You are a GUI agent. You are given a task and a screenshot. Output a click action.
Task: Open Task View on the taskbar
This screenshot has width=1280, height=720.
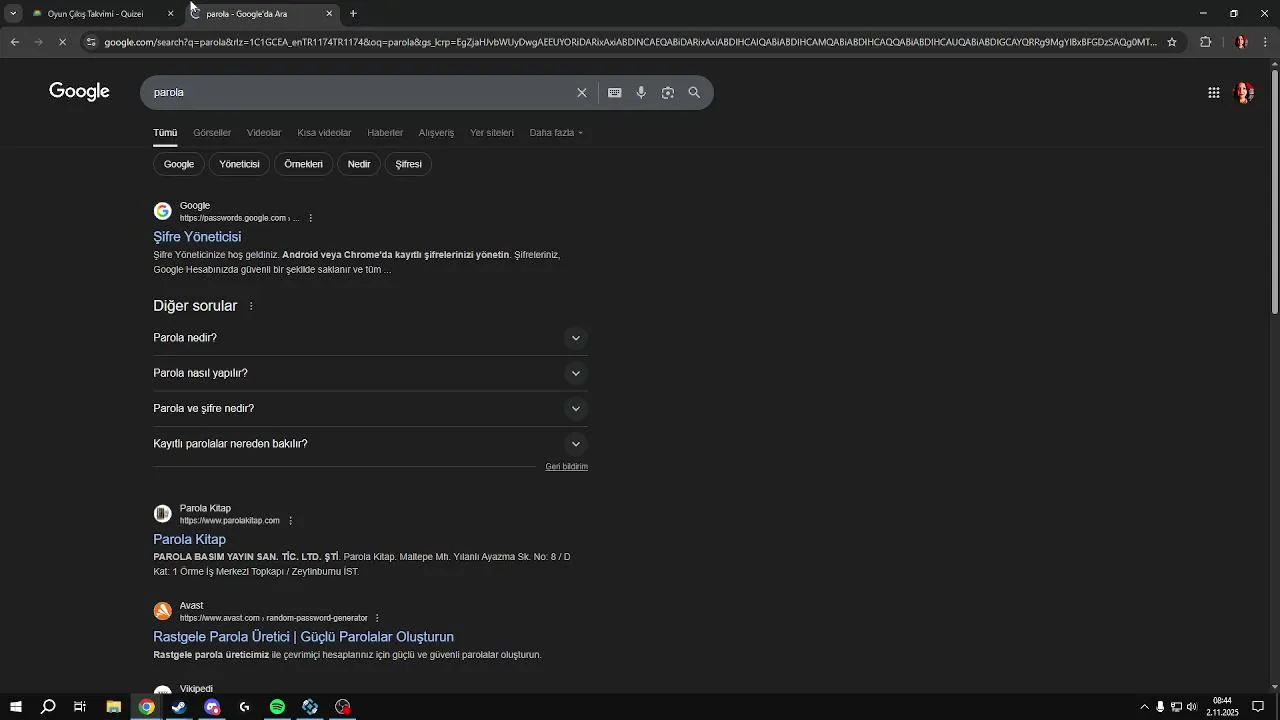pyautogui.click(x=80, y=707)
